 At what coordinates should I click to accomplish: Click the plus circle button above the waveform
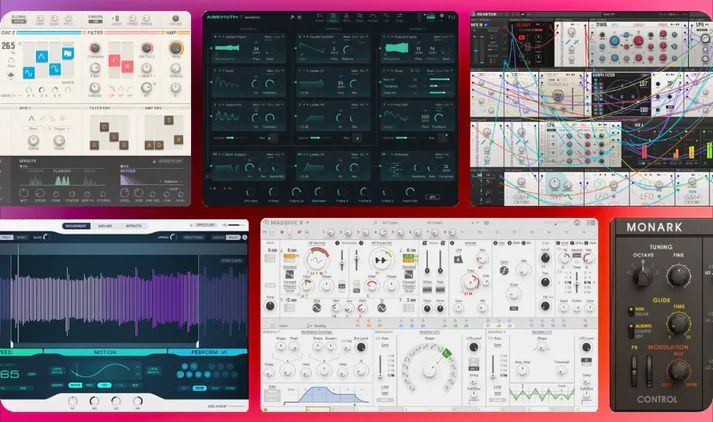point(245,237)
